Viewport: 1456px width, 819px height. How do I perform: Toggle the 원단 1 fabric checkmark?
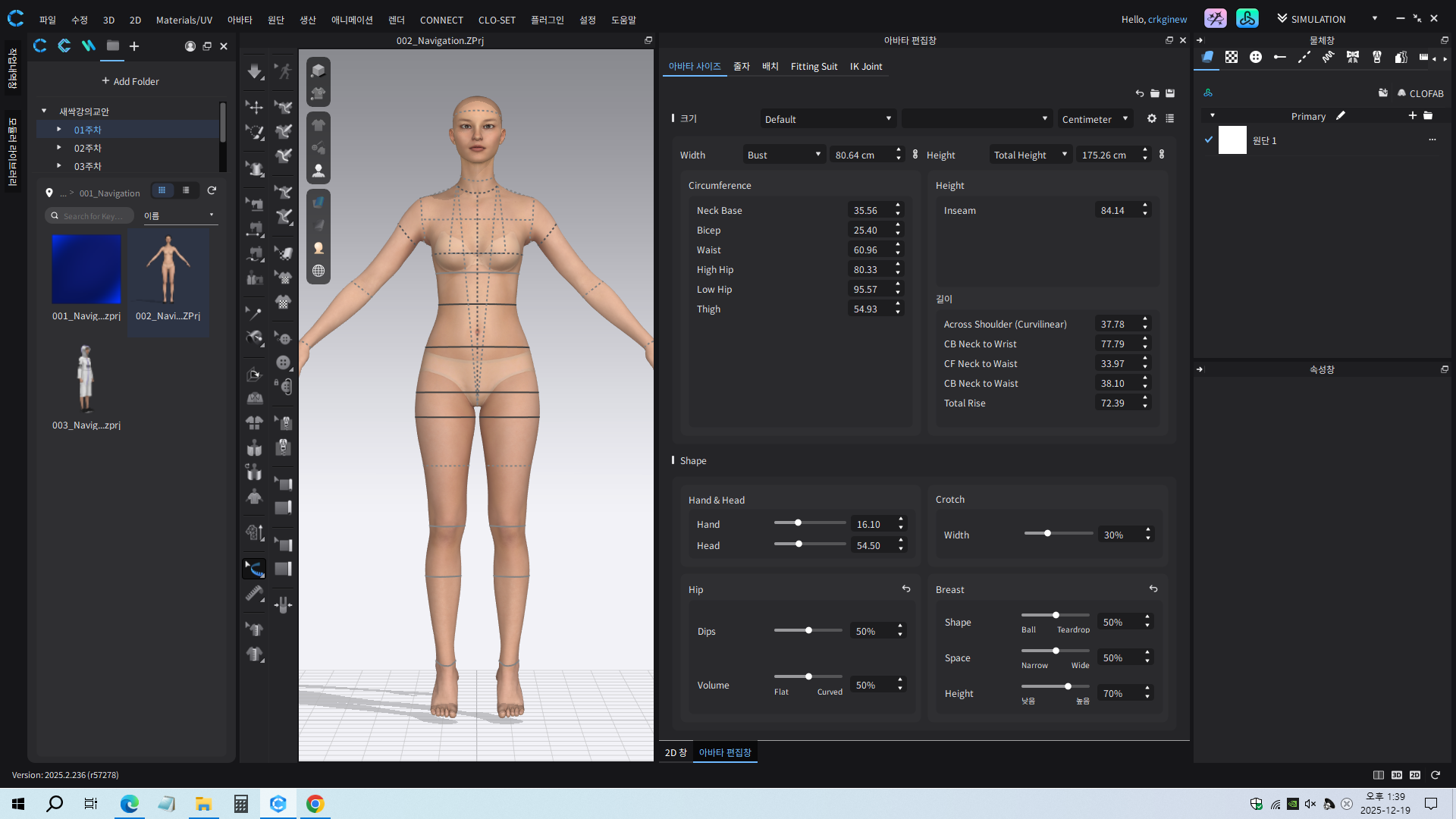1209,140
